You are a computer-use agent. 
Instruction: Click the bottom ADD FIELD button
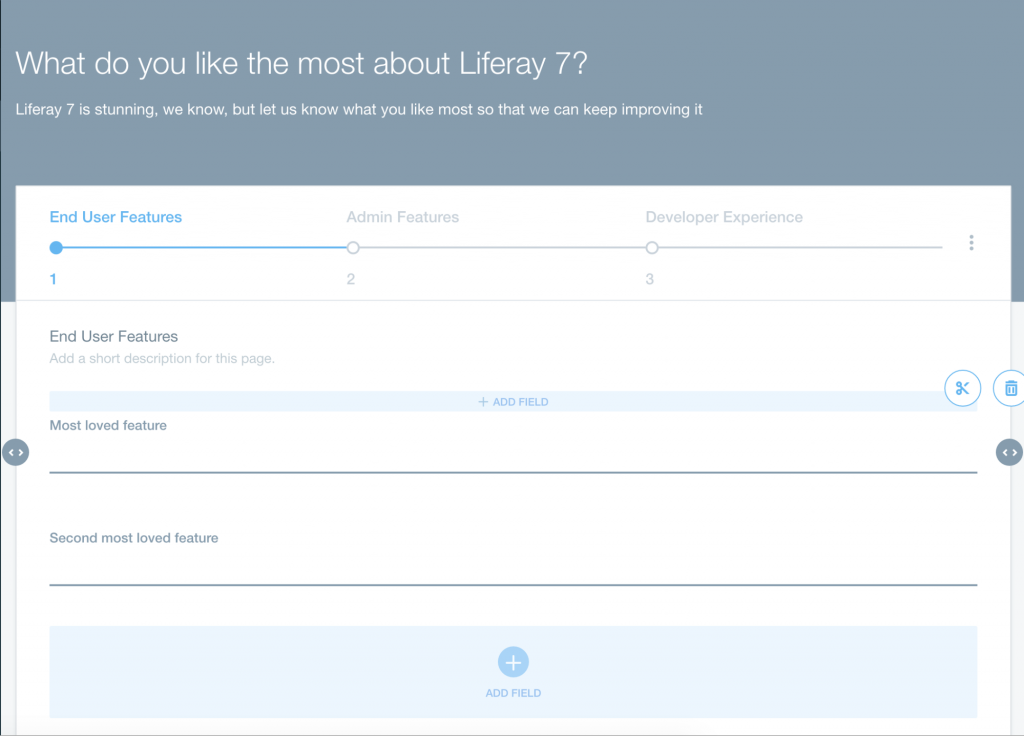[x=513, y=692]
